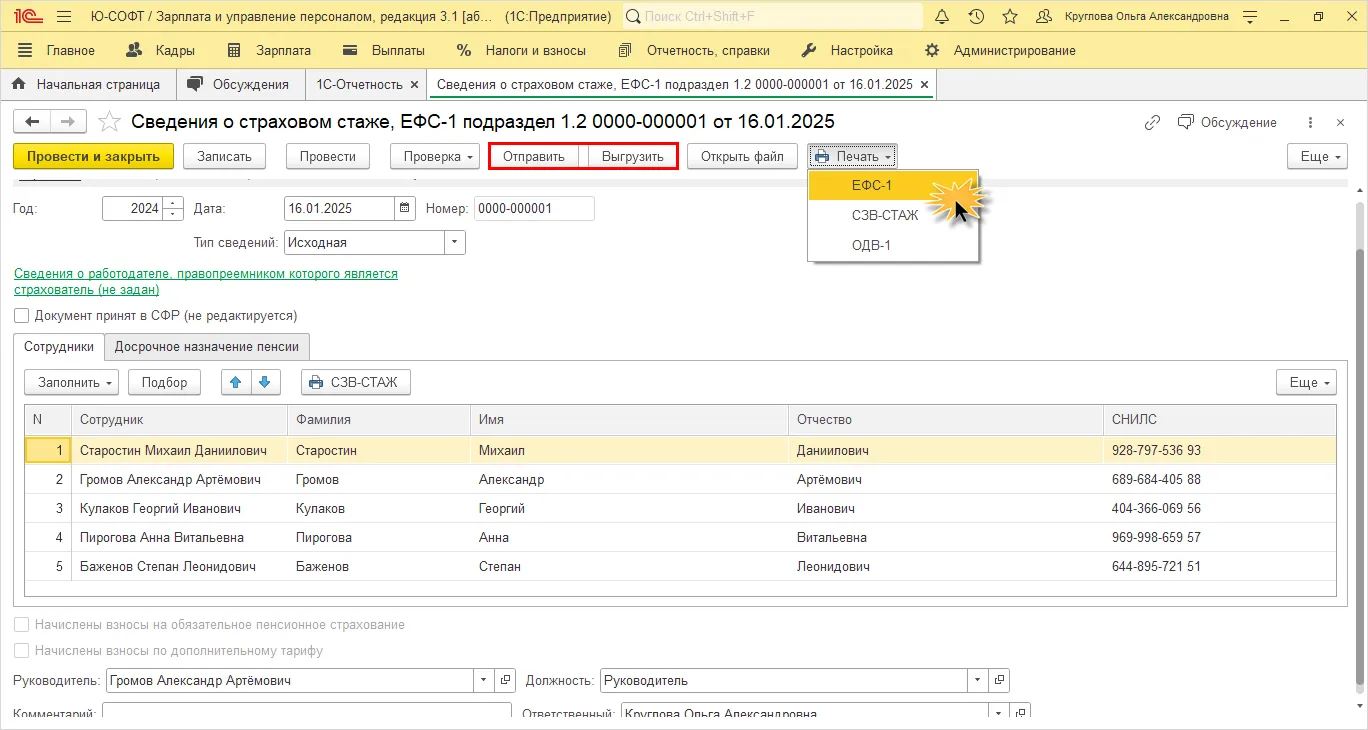The width and height of the screenshot is (1368, 730).
Task: Toggle Начислены взносы на обязательное пенсионное страхование
Action: point(22,624)
